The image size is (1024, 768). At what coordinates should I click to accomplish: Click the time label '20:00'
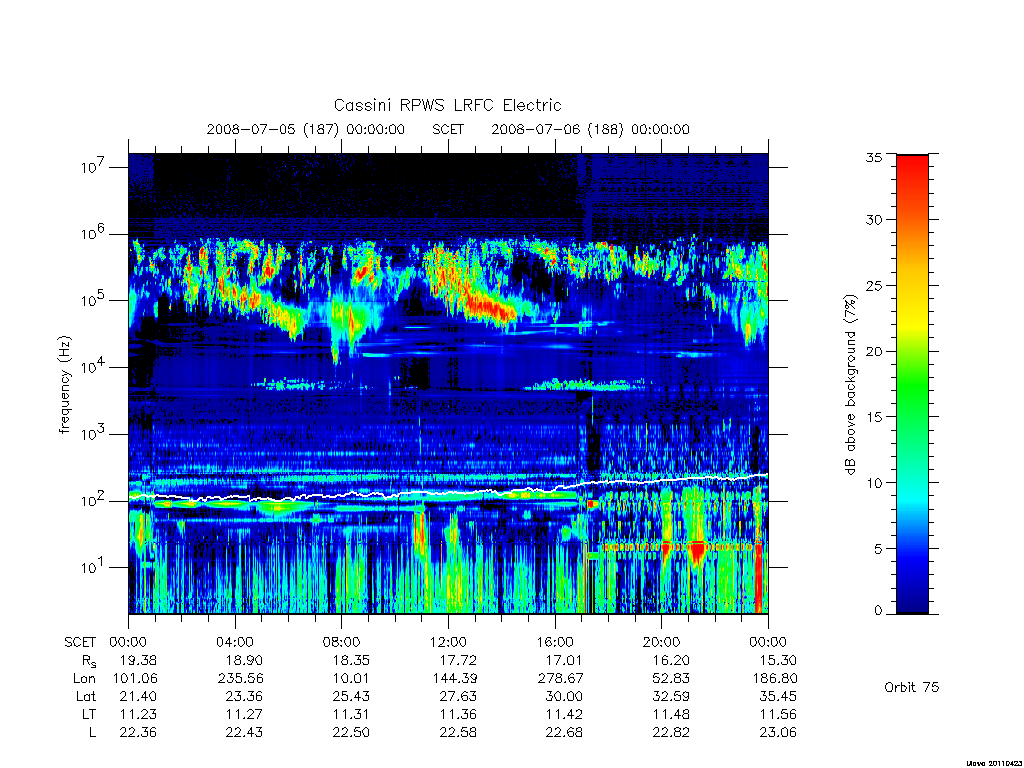662,643
